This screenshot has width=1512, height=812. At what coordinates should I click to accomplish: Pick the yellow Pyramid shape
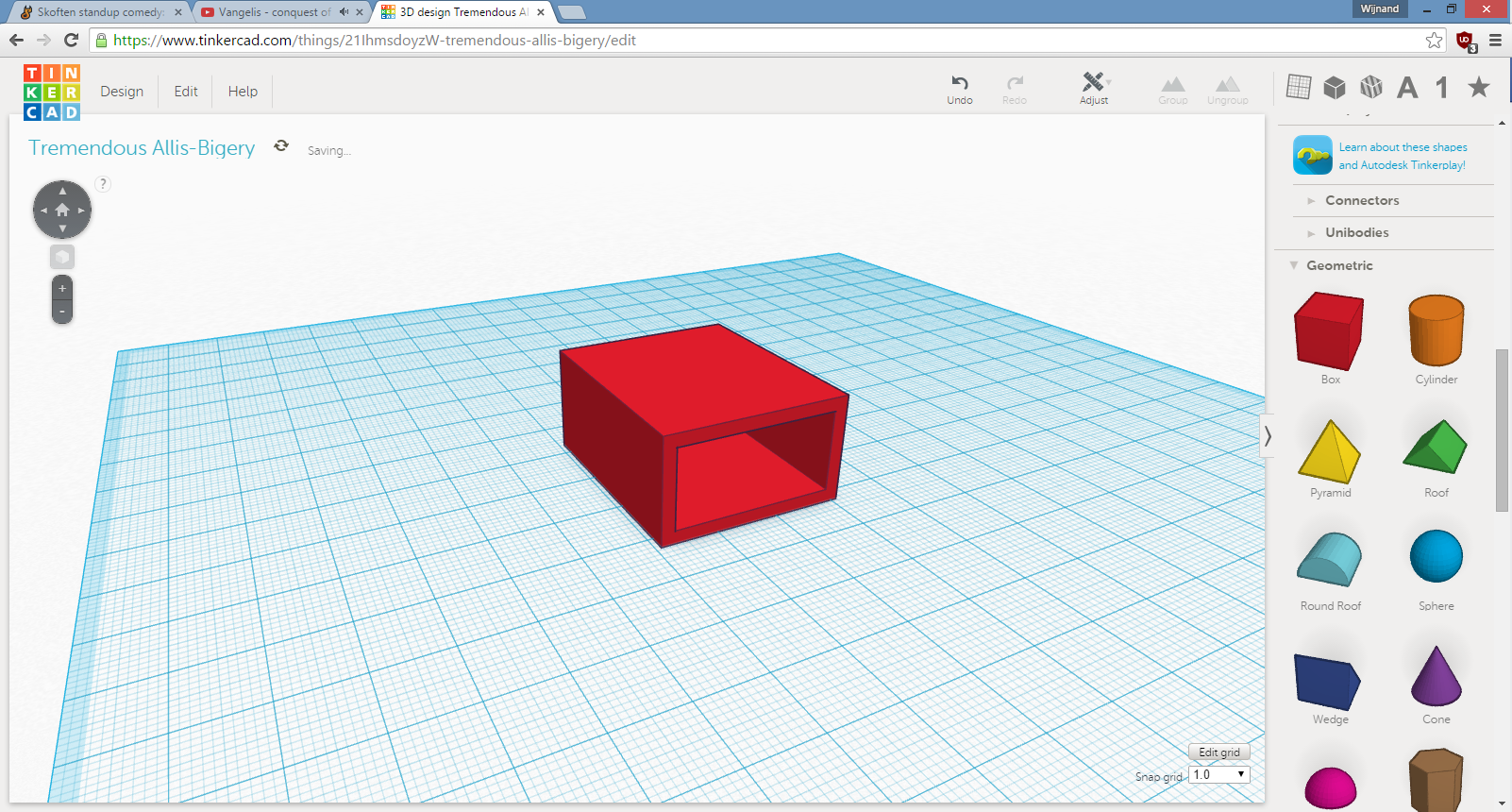(1329, 451)
